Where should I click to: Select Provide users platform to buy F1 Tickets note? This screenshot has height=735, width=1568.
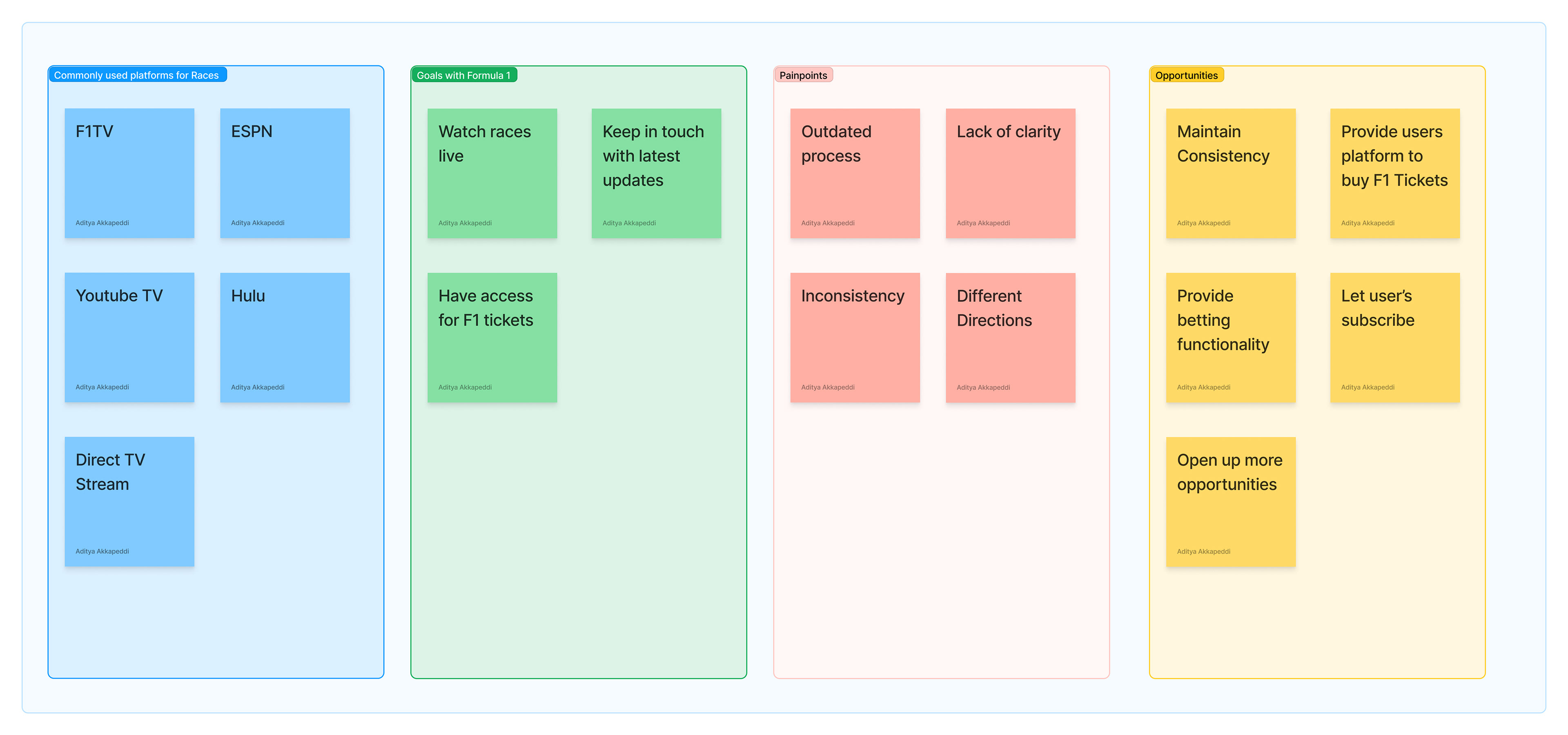(x=1395, y=173)
